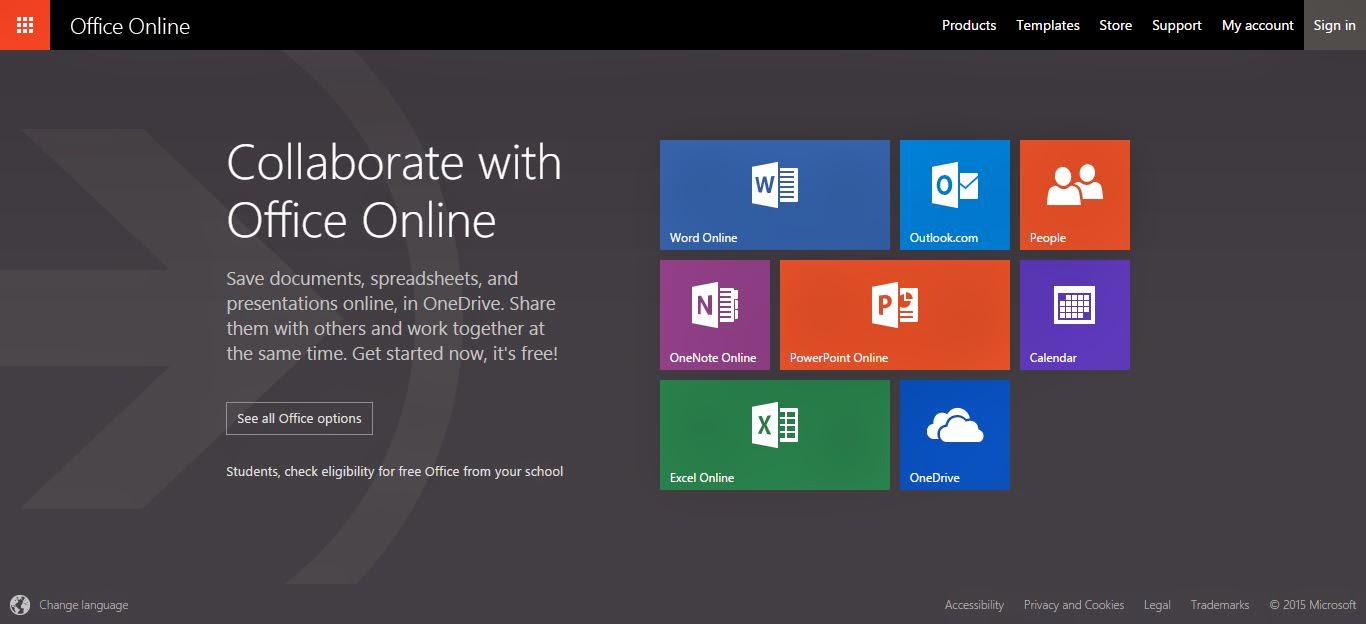Go to the Store menu item
The image size is (1366, 624).
click(x=1116, y=25)
